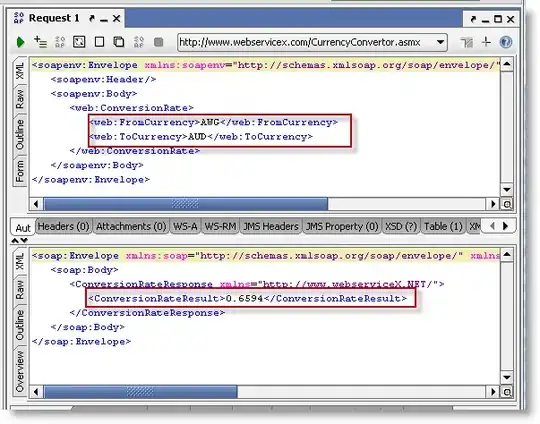Screen dimensions: 540x424
Task: Open help with the blue question mark icon
Action: pyautogui.click(x=506, y=42)
